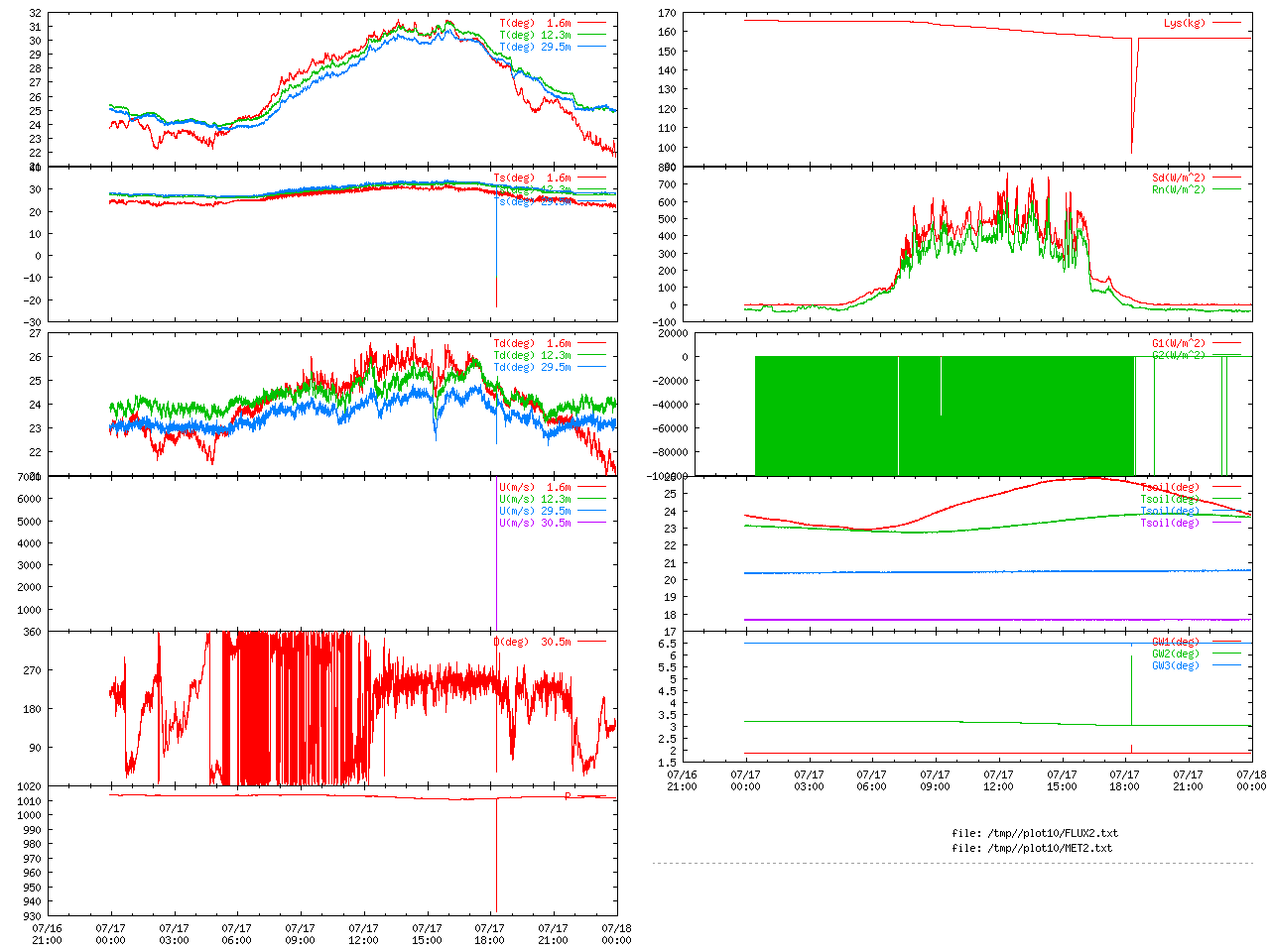Click the "700" tick on the Sd radiation axis
This screenshot has height=952, width=1270.
(x=667, y=184)
